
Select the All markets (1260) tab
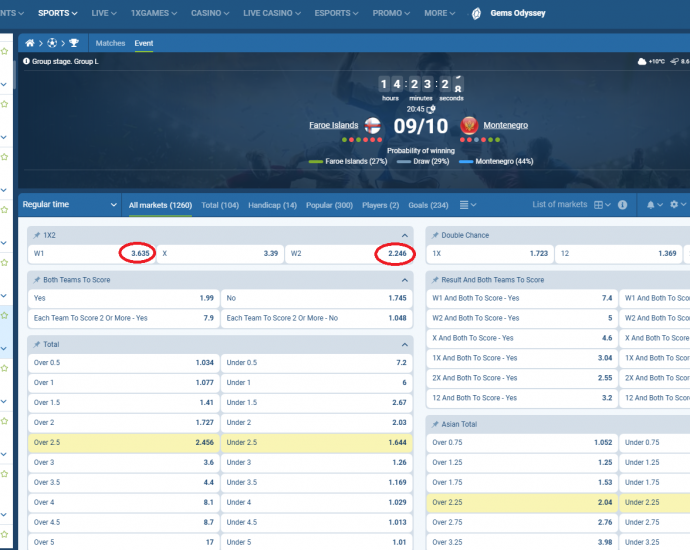coord(160,205)
